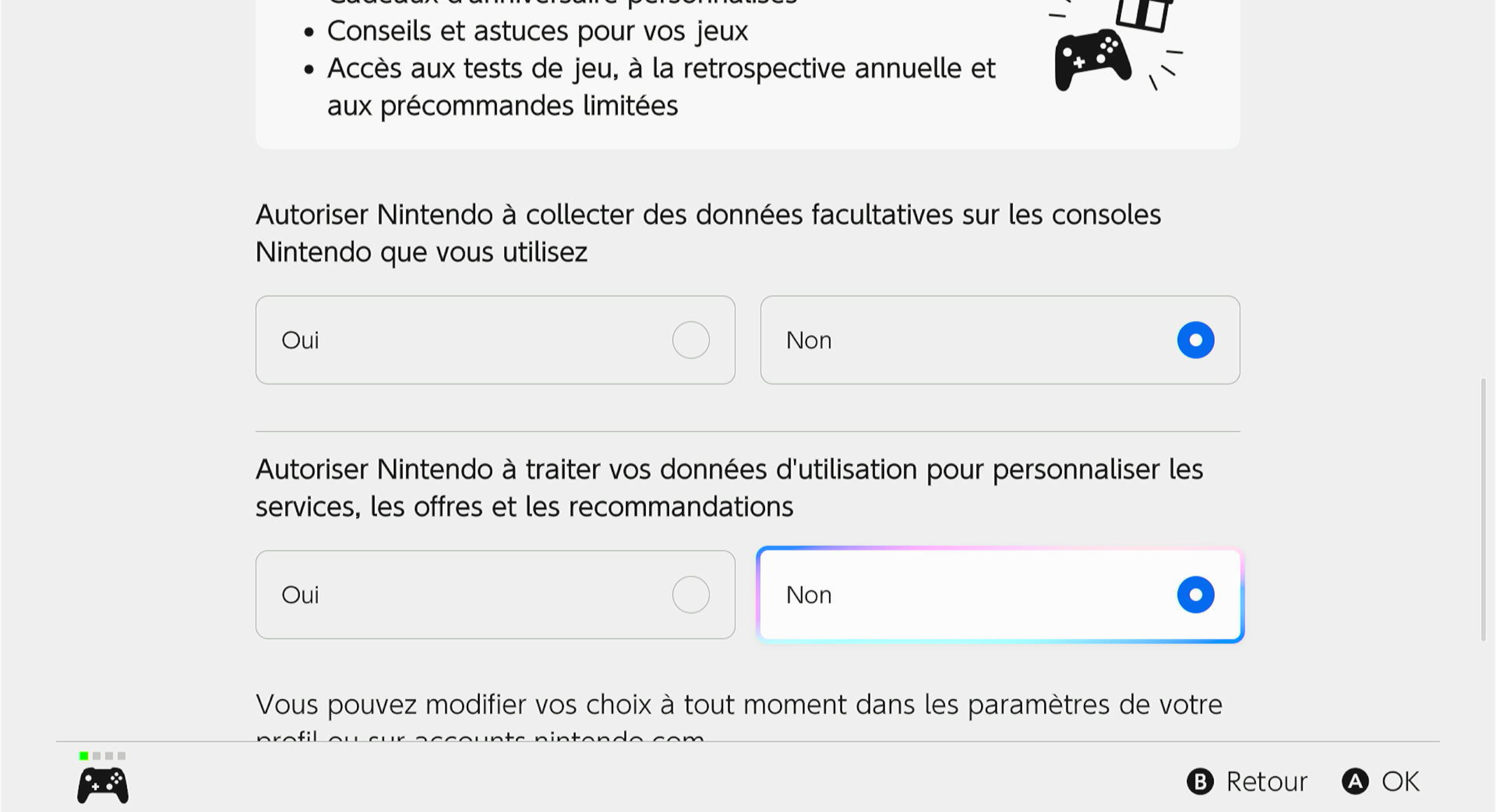Viewport: 1496px width, 812px height.
Task: Click the green player indicator light
Action: pos(84,756)
